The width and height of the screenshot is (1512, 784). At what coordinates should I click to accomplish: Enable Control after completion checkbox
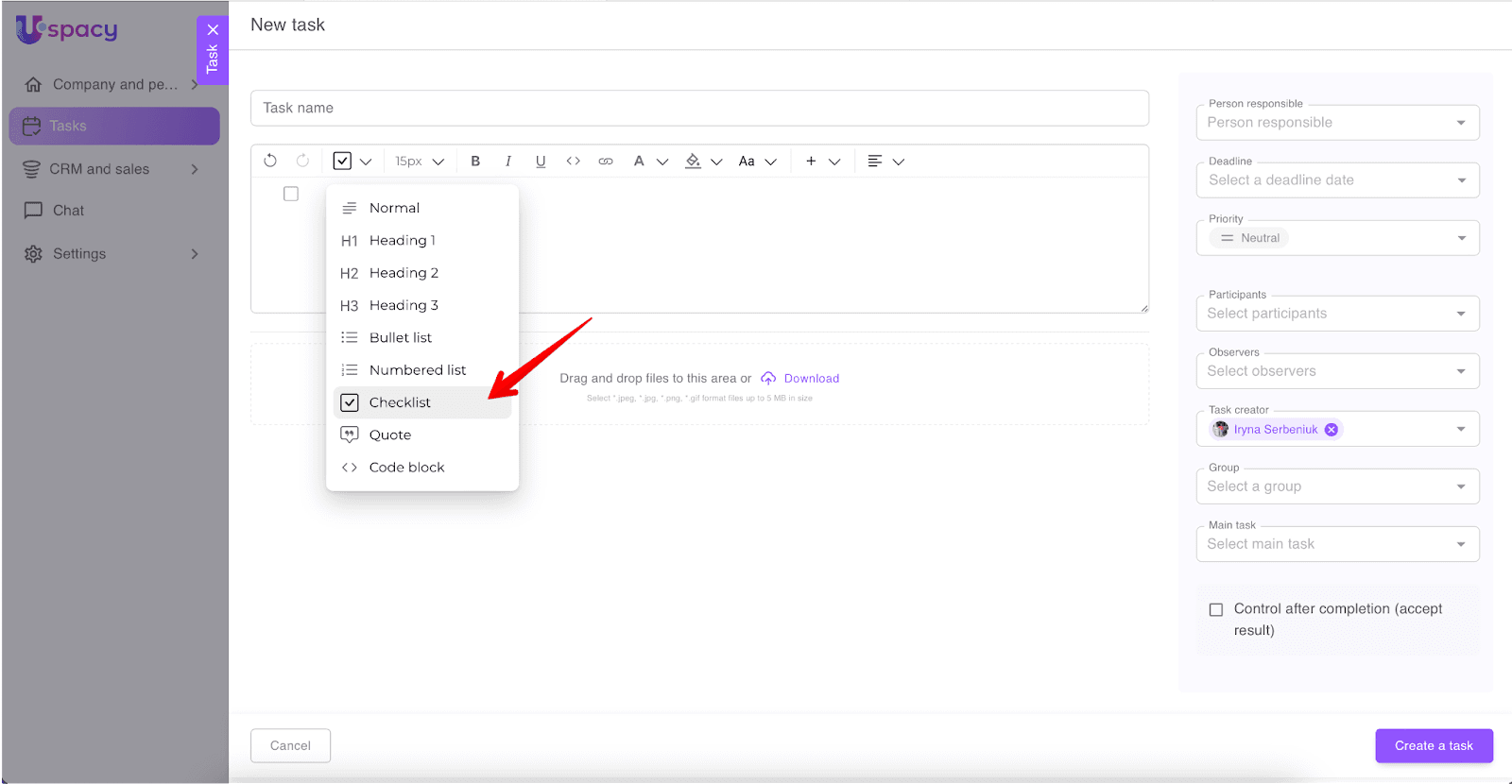click(1216, 610)
